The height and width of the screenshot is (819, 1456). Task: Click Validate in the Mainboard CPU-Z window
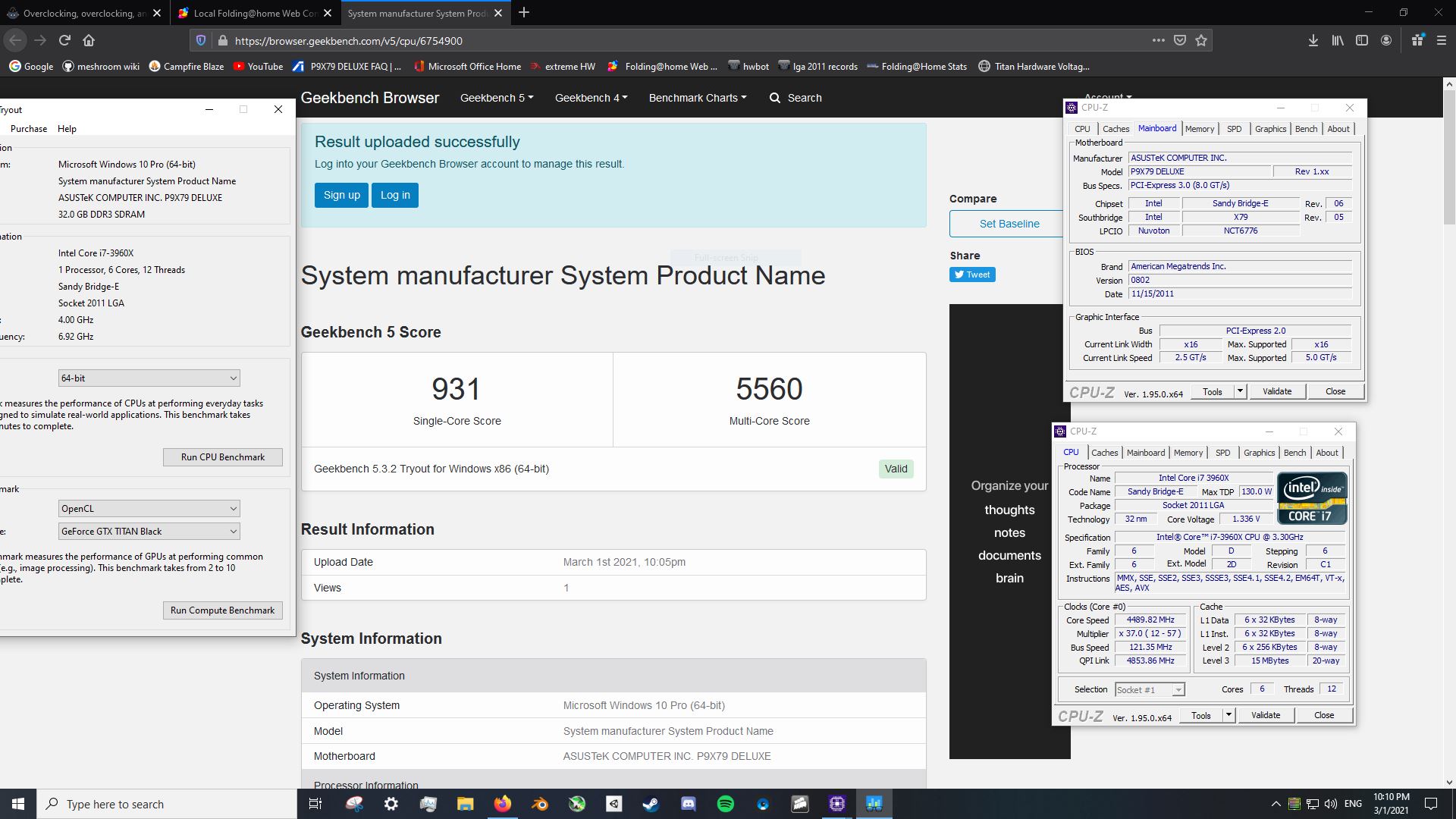pos(1277,391)
